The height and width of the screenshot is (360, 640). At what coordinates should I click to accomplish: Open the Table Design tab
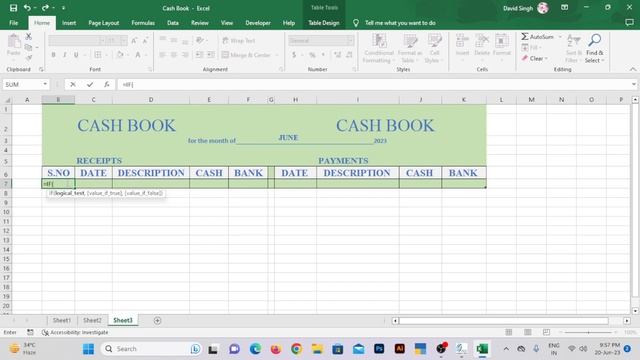(x=324, y=23)
